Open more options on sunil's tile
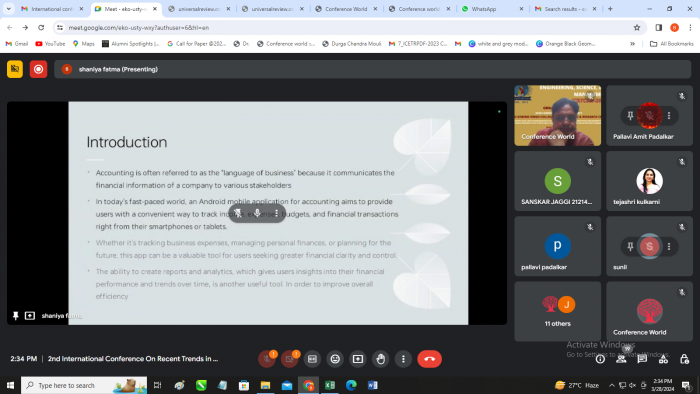This screenshot has height=394, width=700. (x=669, y=246)
